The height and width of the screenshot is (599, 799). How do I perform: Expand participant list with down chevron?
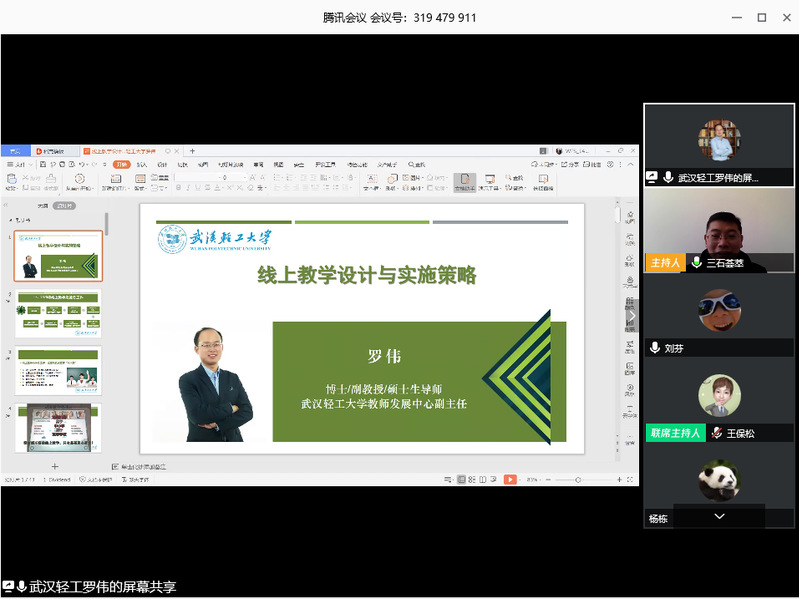click(719, 516)
